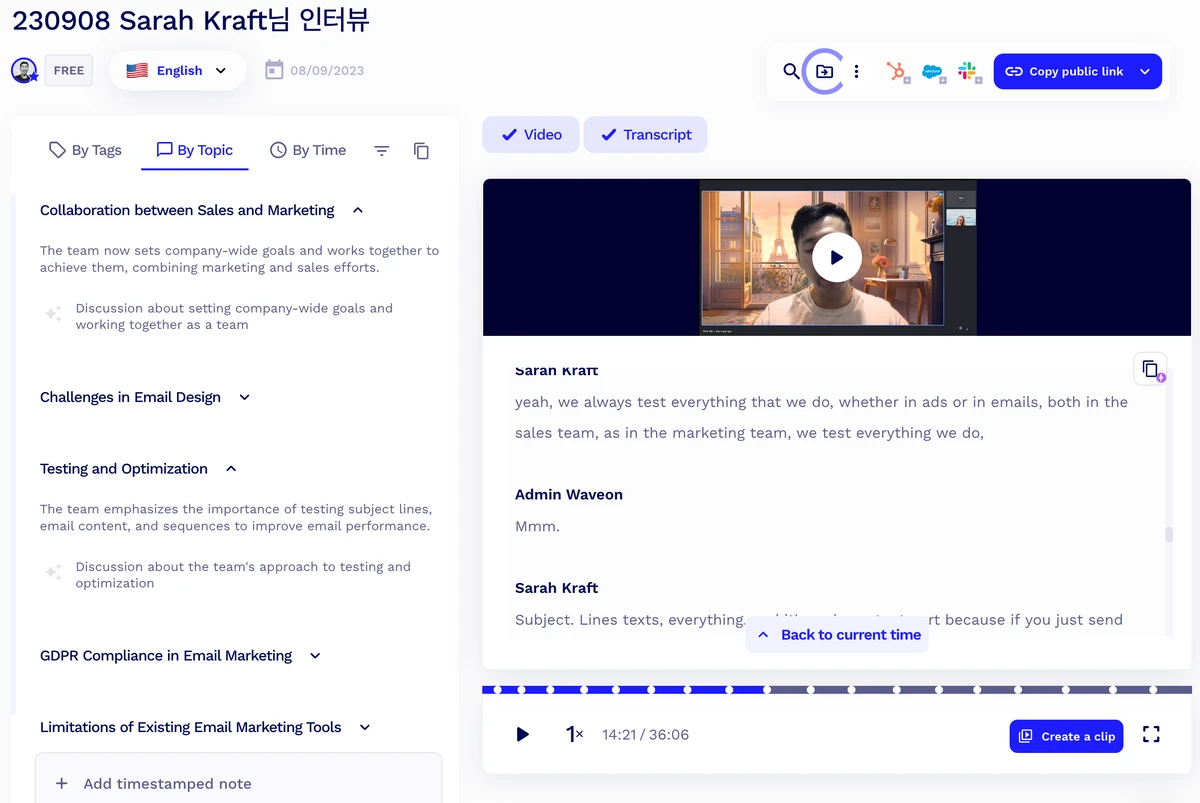
Task: Click the HubSpot integration icon
Action: (x=897, y=71)
